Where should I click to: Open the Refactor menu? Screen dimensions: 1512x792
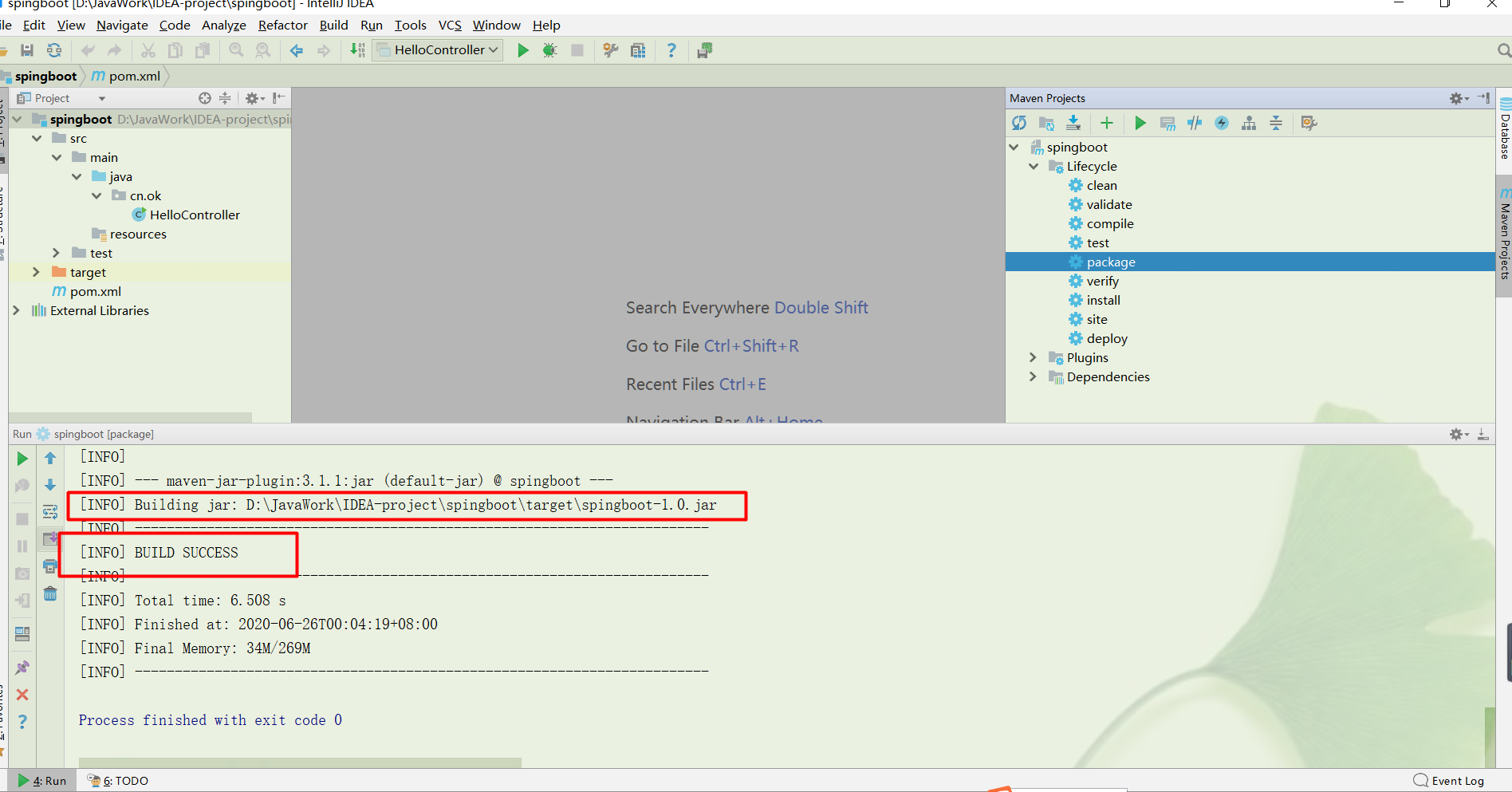click(x=282, y=26)
